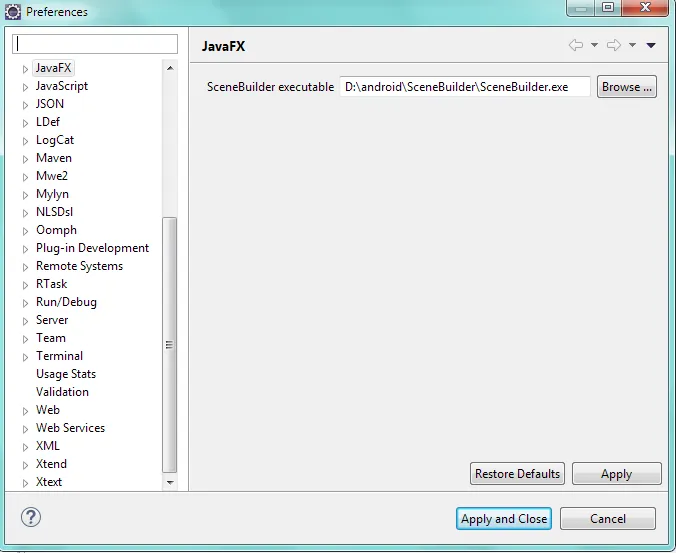The image size is (676, 553).
Task: Expand the LDef tree node
Action: tap(25, 123)
